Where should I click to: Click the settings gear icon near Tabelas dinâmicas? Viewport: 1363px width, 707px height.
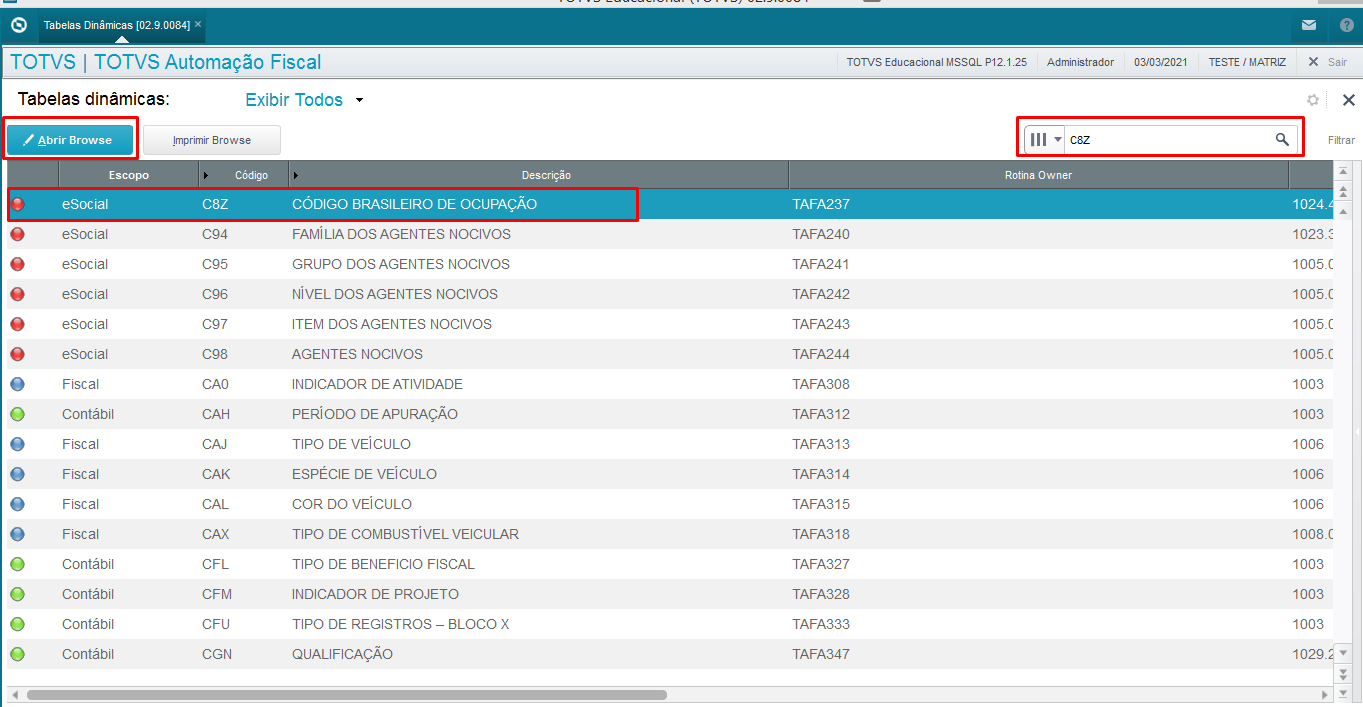tap(1313, 100)
